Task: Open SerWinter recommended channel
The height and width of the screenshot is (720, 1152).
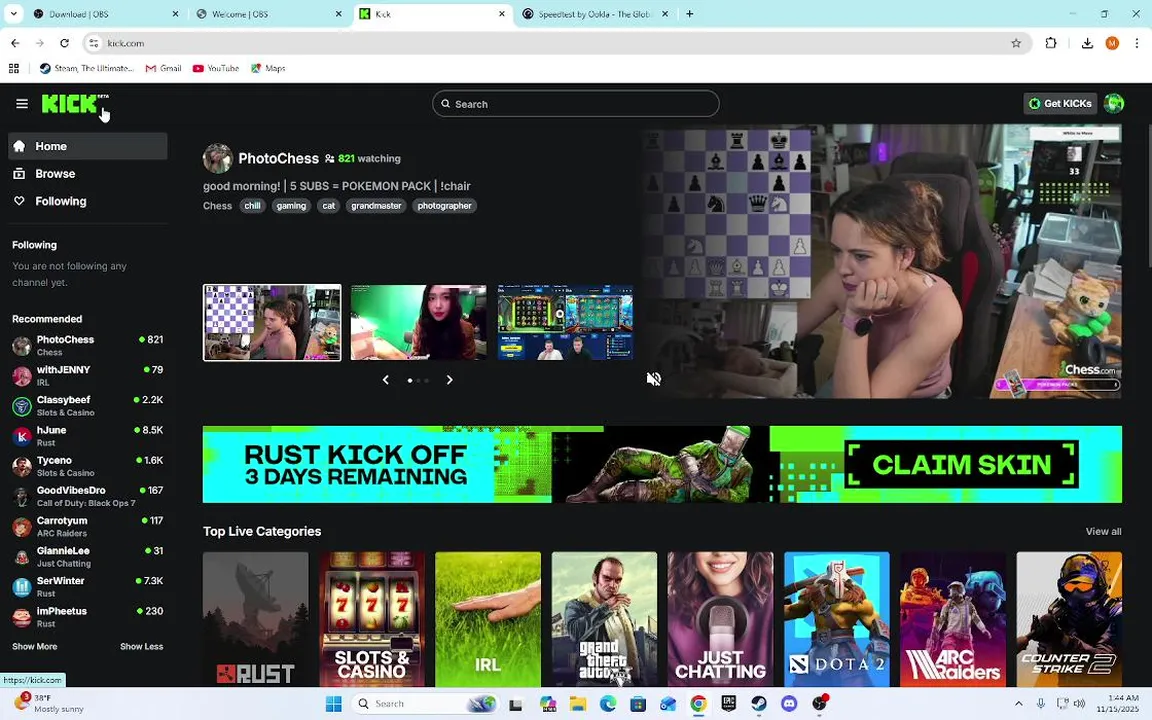Action: [87, 586]
